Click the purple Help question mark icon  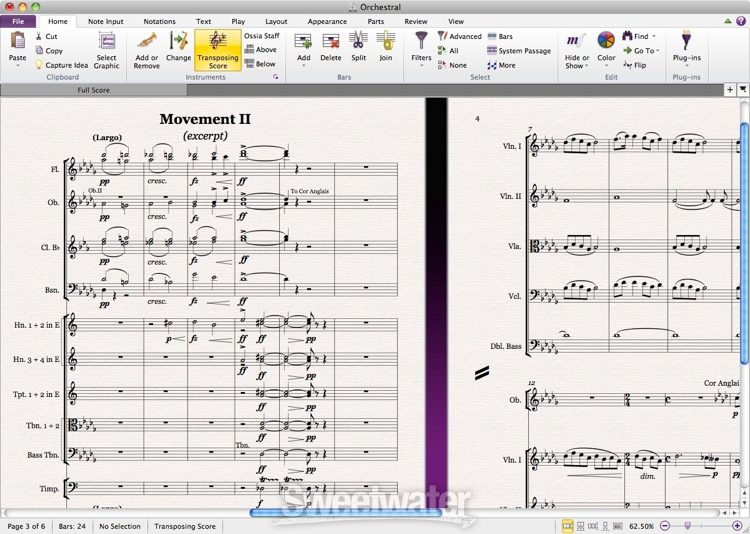[x=740, y=21]
